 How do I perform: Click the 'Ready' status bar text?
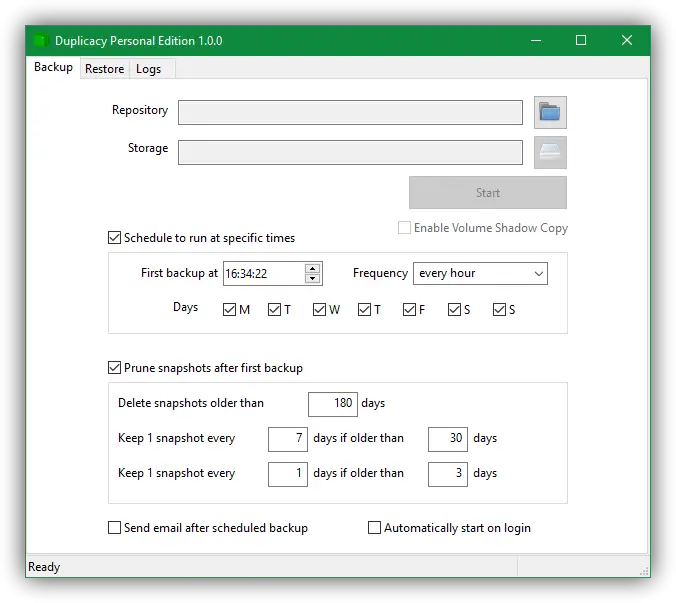coord(44,567)
